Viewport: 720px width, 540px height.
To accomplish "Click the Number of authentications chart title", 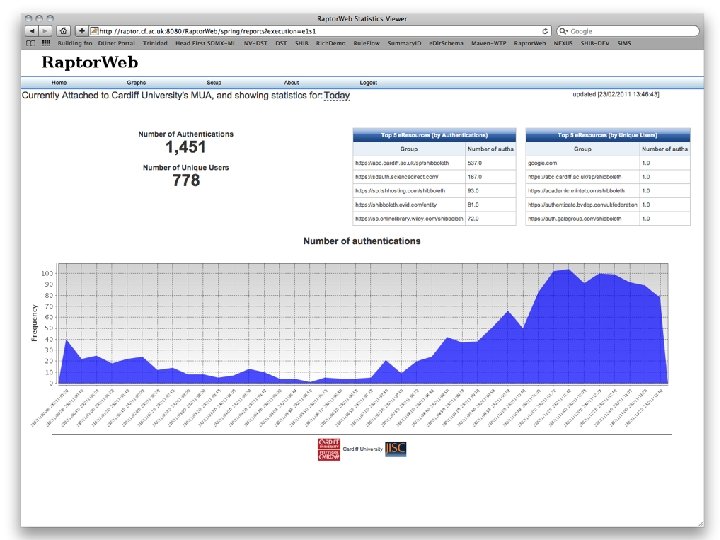I will click(362, 241).
